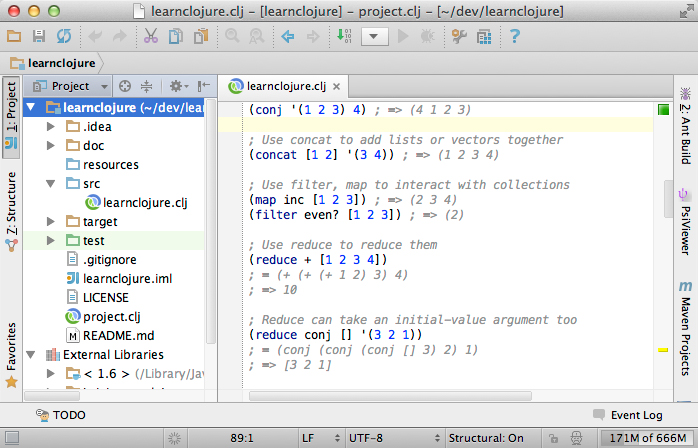Select the LICENSE file
The image size is (698, 448).
click(x=97, y=297)
